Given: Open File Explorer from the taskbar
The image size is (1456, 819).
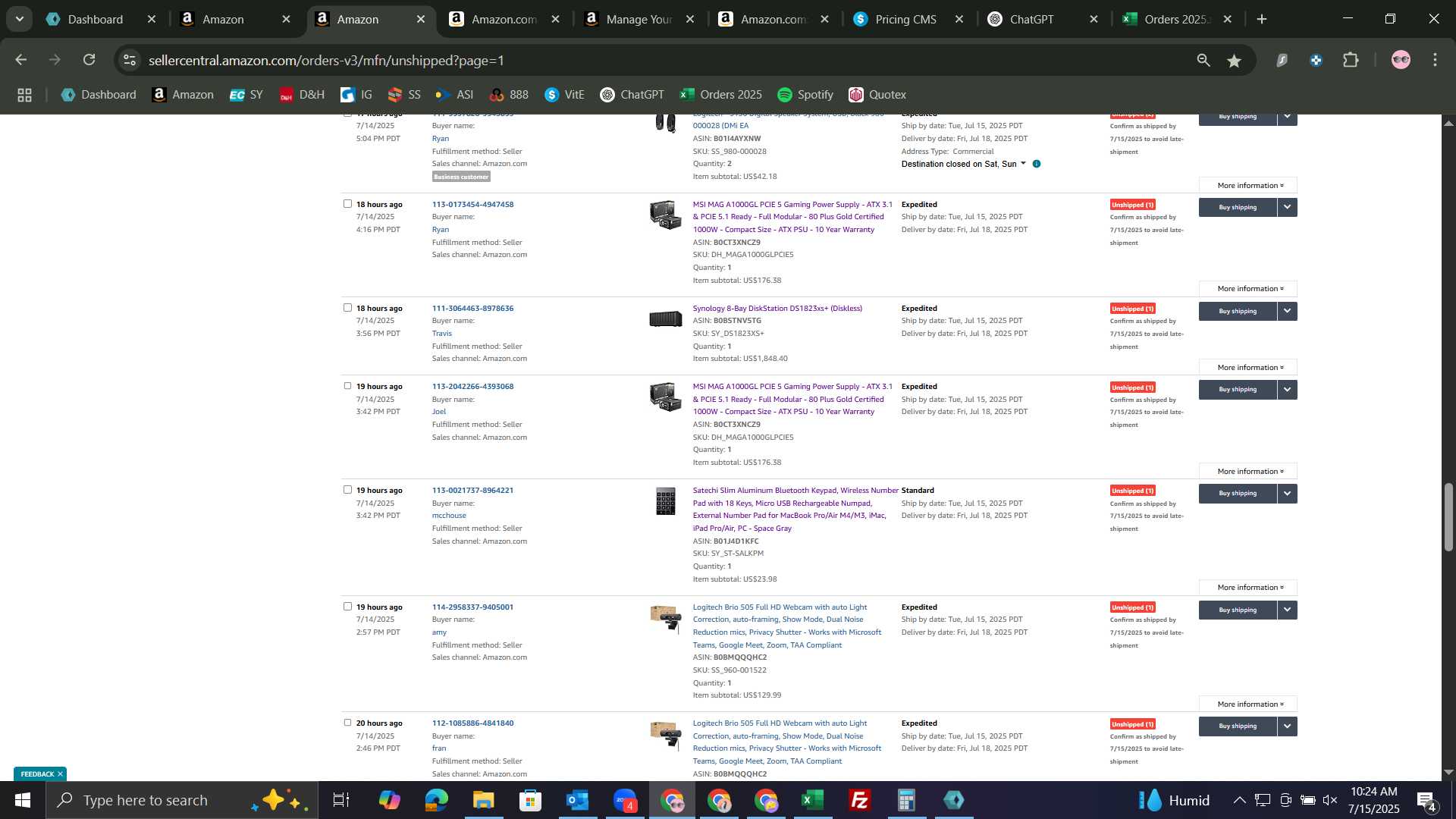Looking at the screenshot, I should click(x=483, y=800).
